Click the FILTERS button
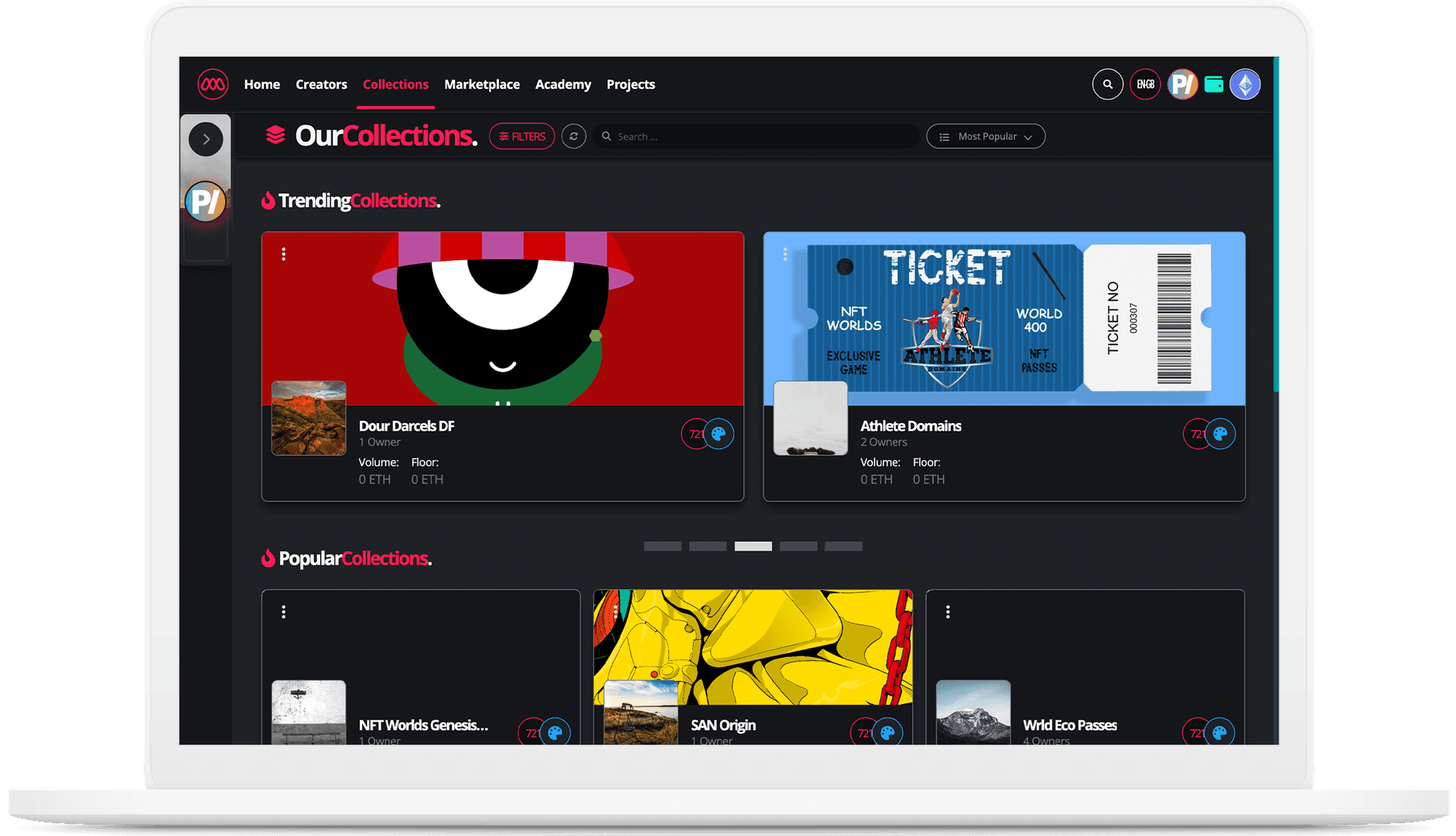1456x836 pixels. [x=522, y=137]
